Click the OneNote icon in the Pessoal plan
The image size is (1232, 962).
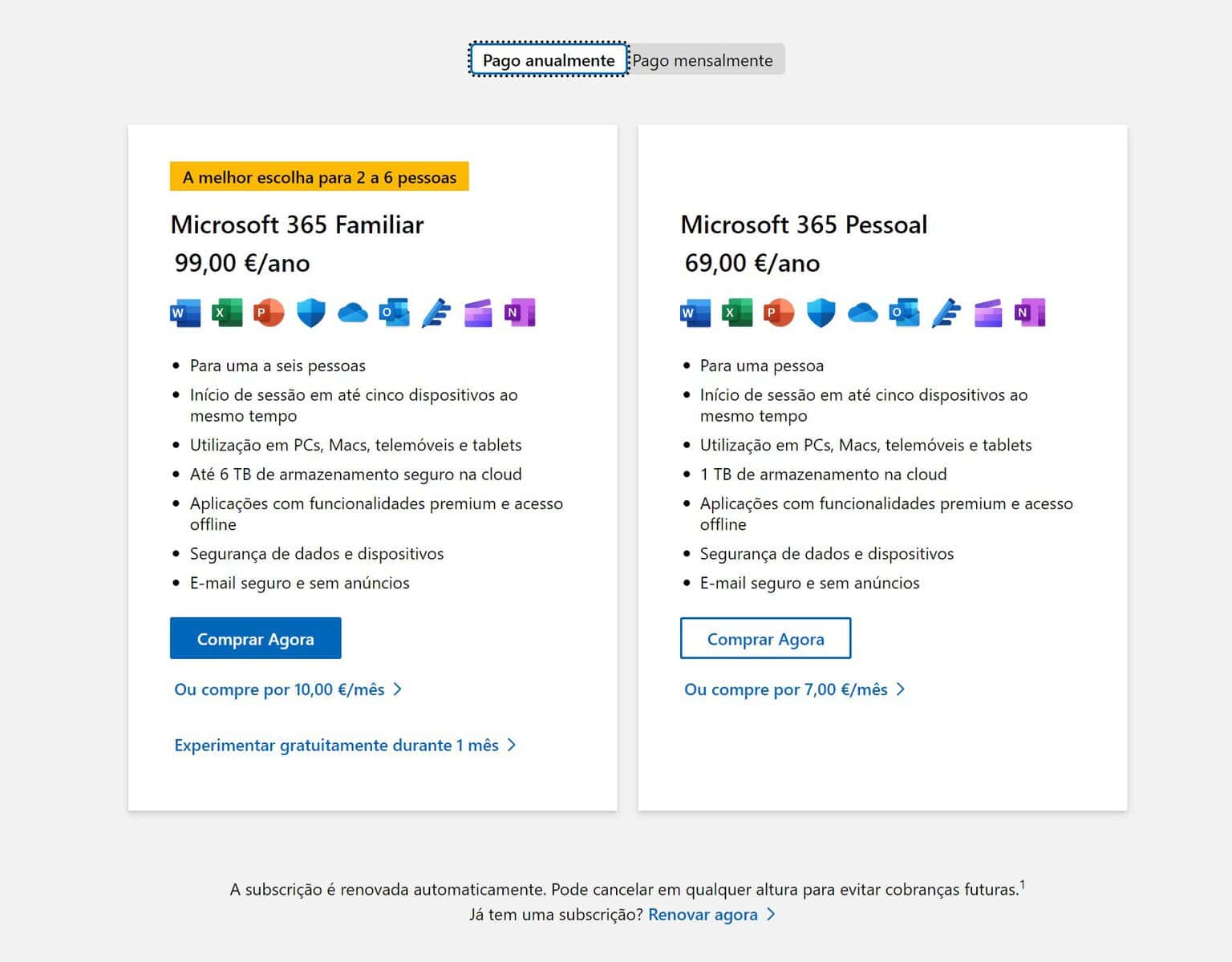[1029, 313]
